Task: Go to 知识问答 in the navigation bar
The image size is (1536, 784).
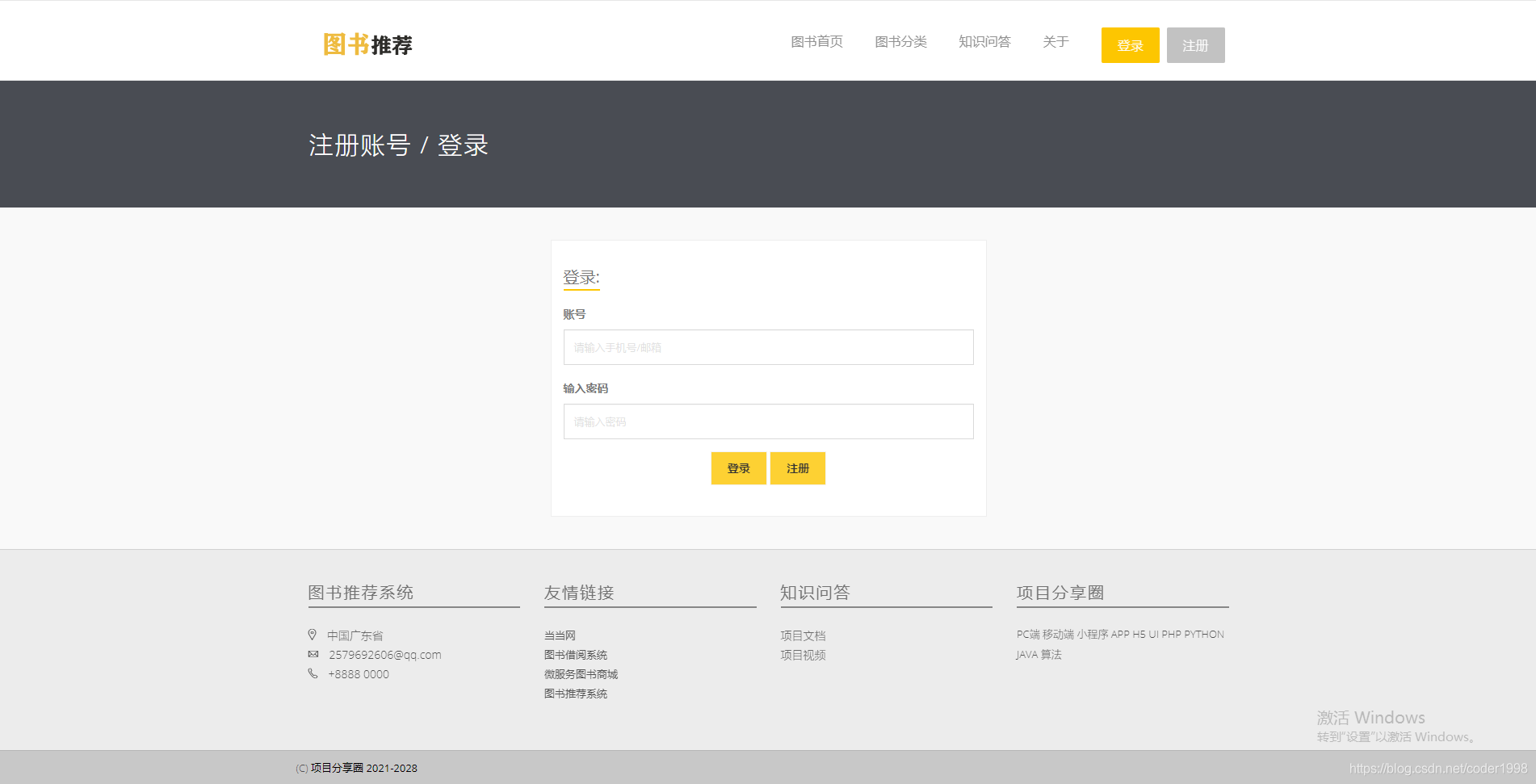Action: (984, 42)
